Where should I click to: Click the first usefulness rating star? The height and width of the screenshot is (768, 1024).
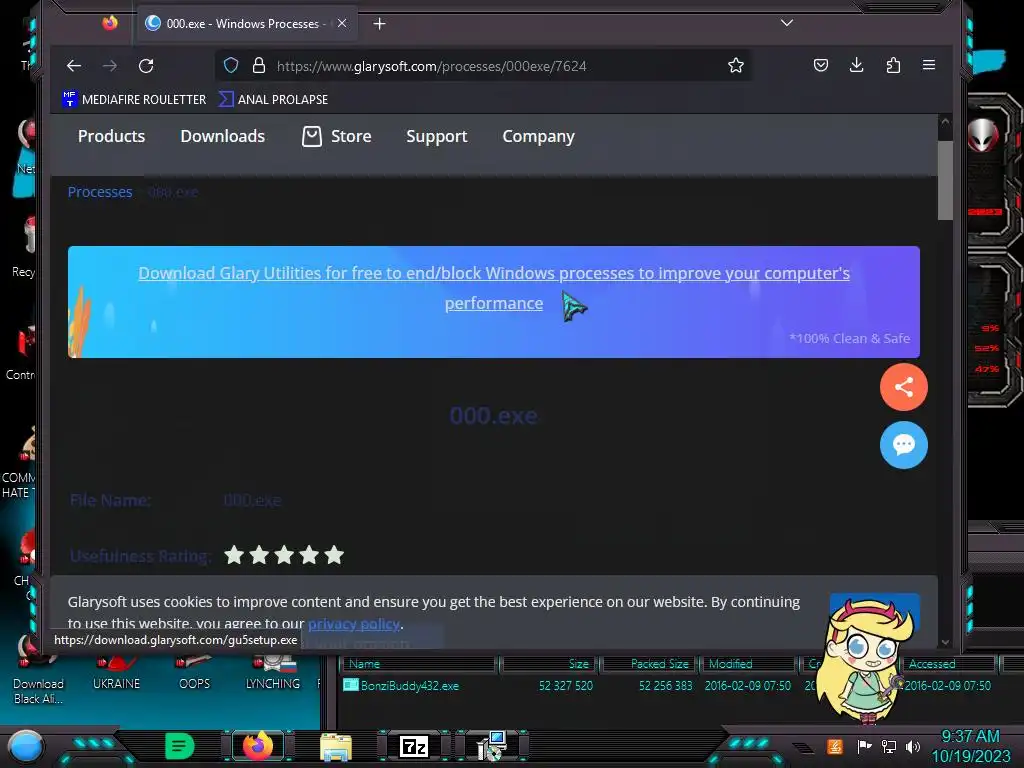(x=234, y=555)
